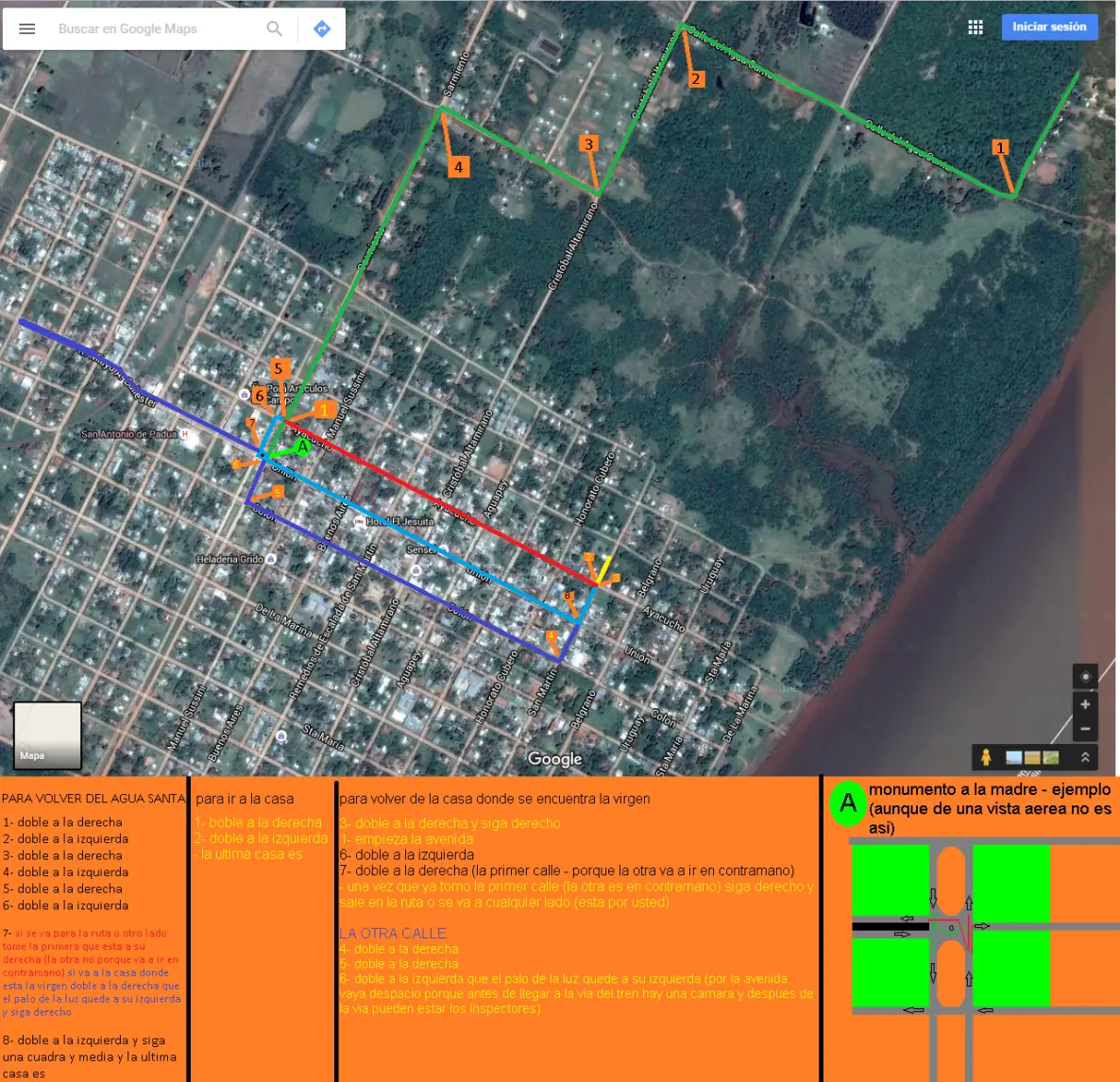Screen dimensions: 1120x1082
Task: Select the yellow Street View pegman
Action: [986, 757]
